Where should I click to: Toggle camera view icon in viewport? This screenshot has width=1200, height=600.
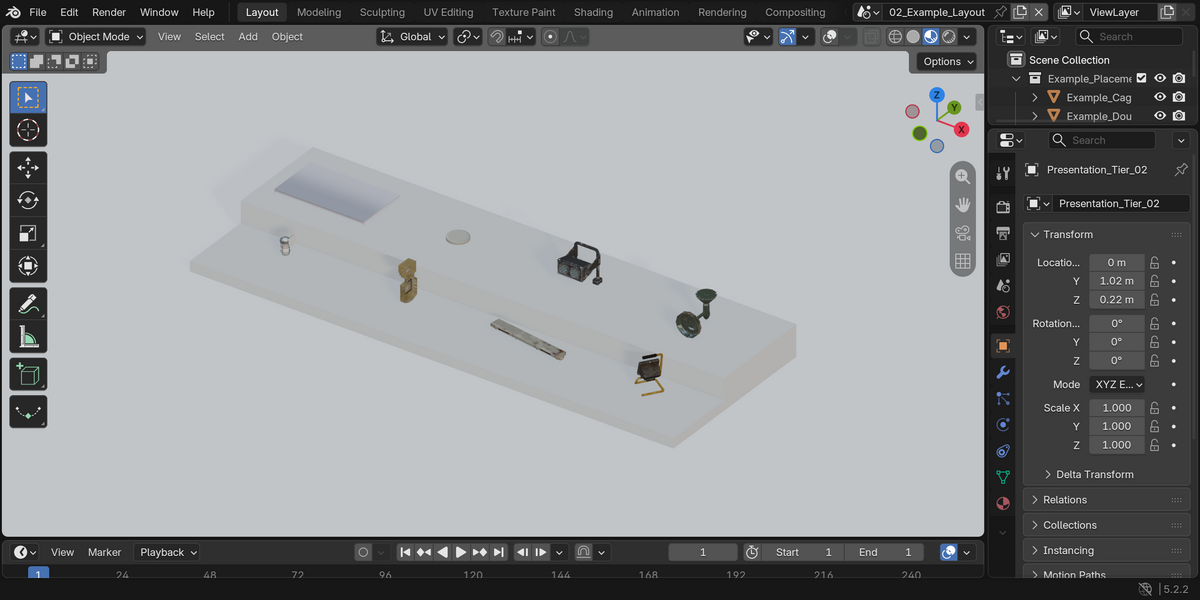[963, 233]
